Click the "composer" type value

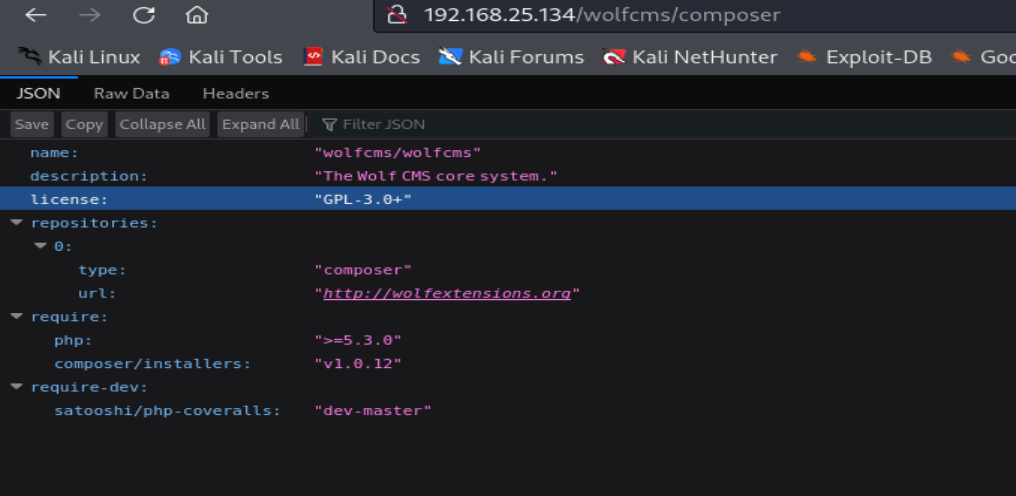(x=363, y=270)
